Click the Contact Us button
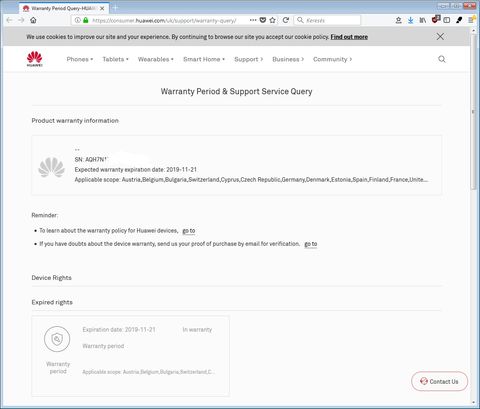Image resolution: width=480 pixels, height=409 pixels. point(439,381)
